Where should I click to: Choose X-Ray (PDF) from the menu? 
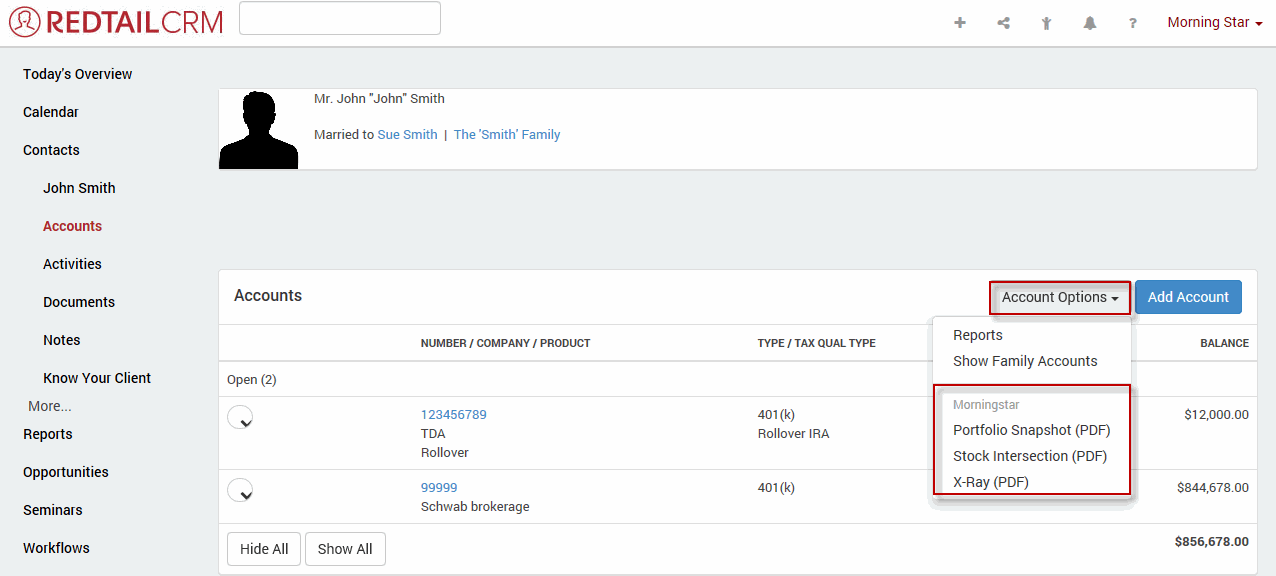[990, 482]
